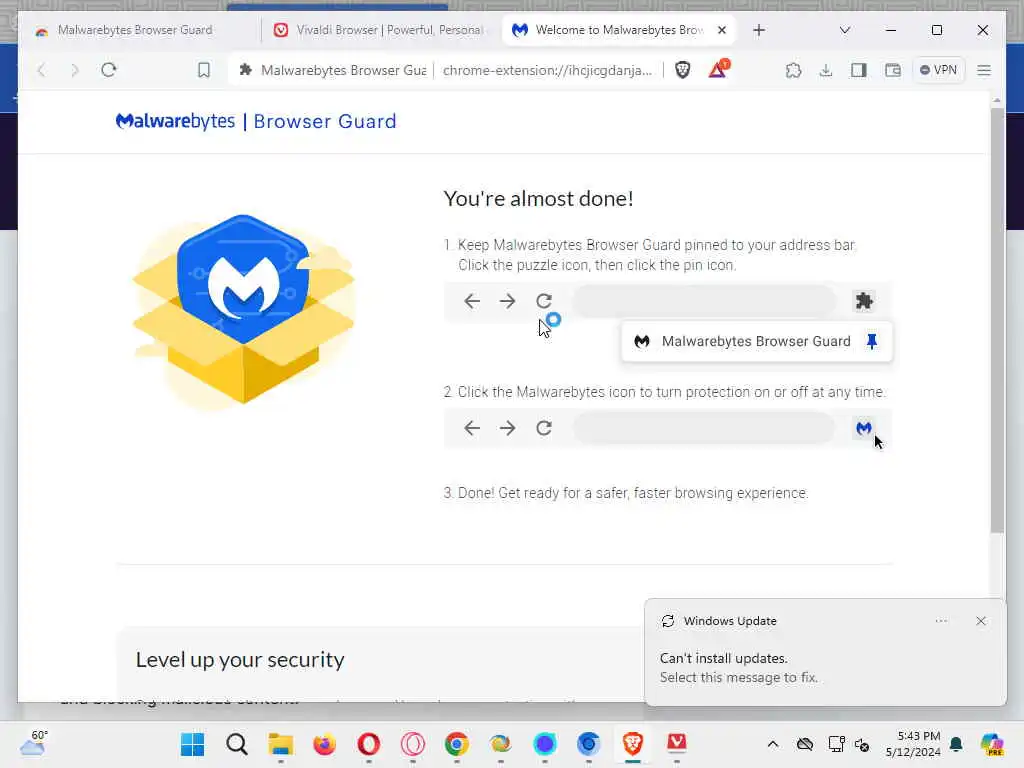Open the Downloads icon in toolbar

point(826,70)
